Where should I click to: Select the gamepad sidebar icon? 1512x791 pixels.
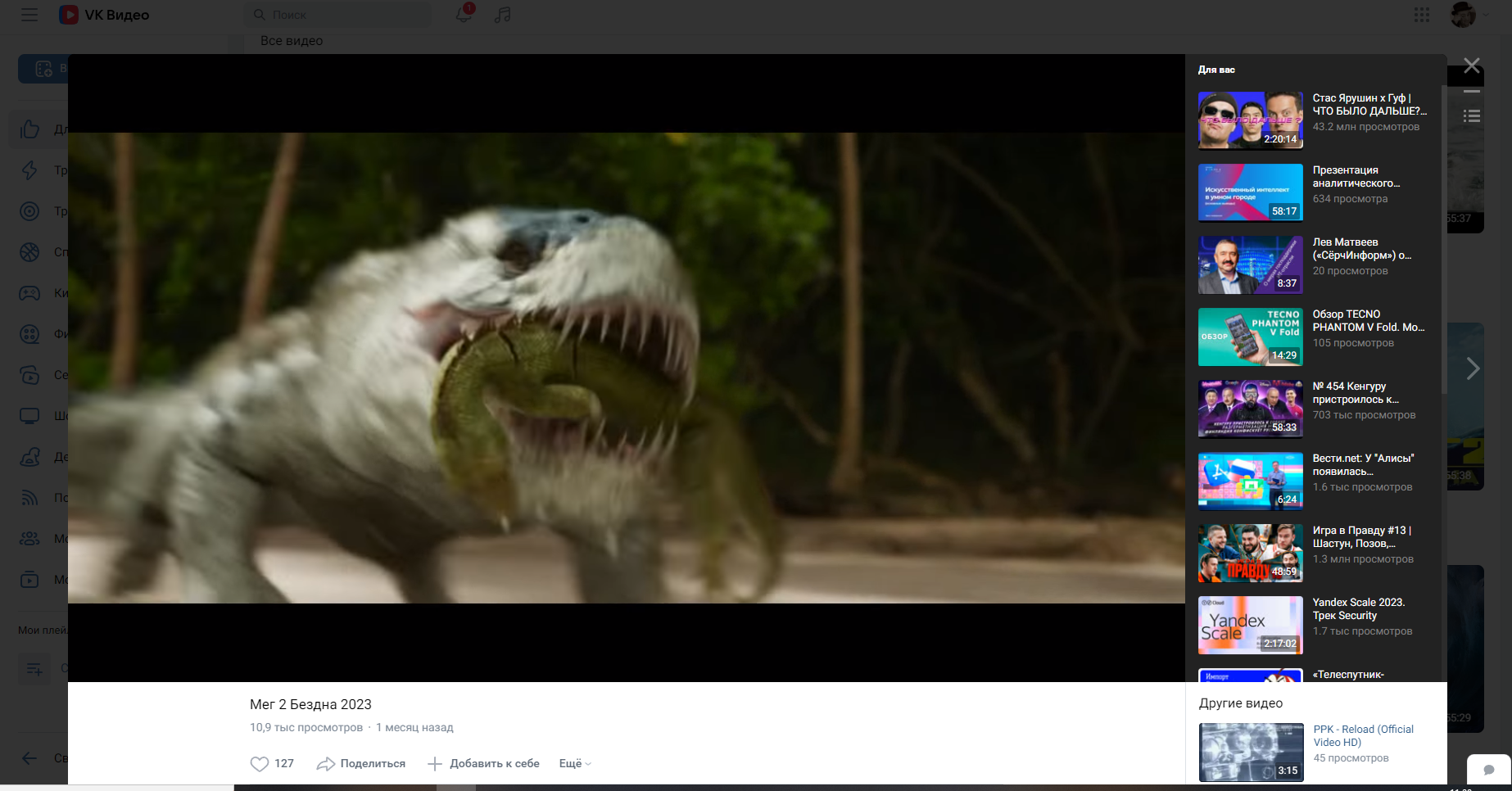(29, 293)
